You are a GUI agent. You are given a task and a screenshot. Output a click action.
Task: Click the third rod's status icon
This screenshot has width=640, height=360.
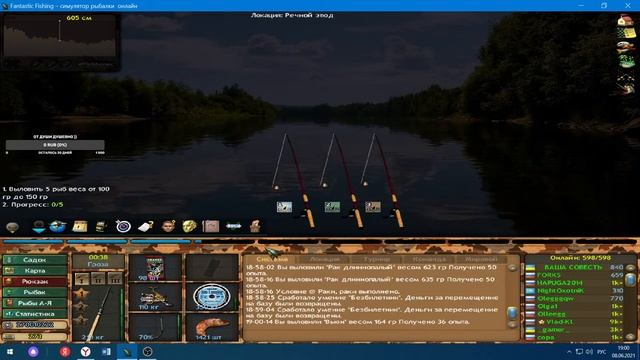tap(373, 207)
